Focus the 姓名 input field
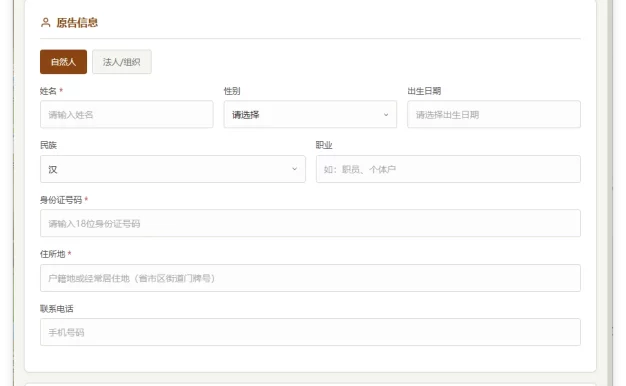Image resolution: width=626 pixels, height=386 pixels. click(x=127, y=115)
